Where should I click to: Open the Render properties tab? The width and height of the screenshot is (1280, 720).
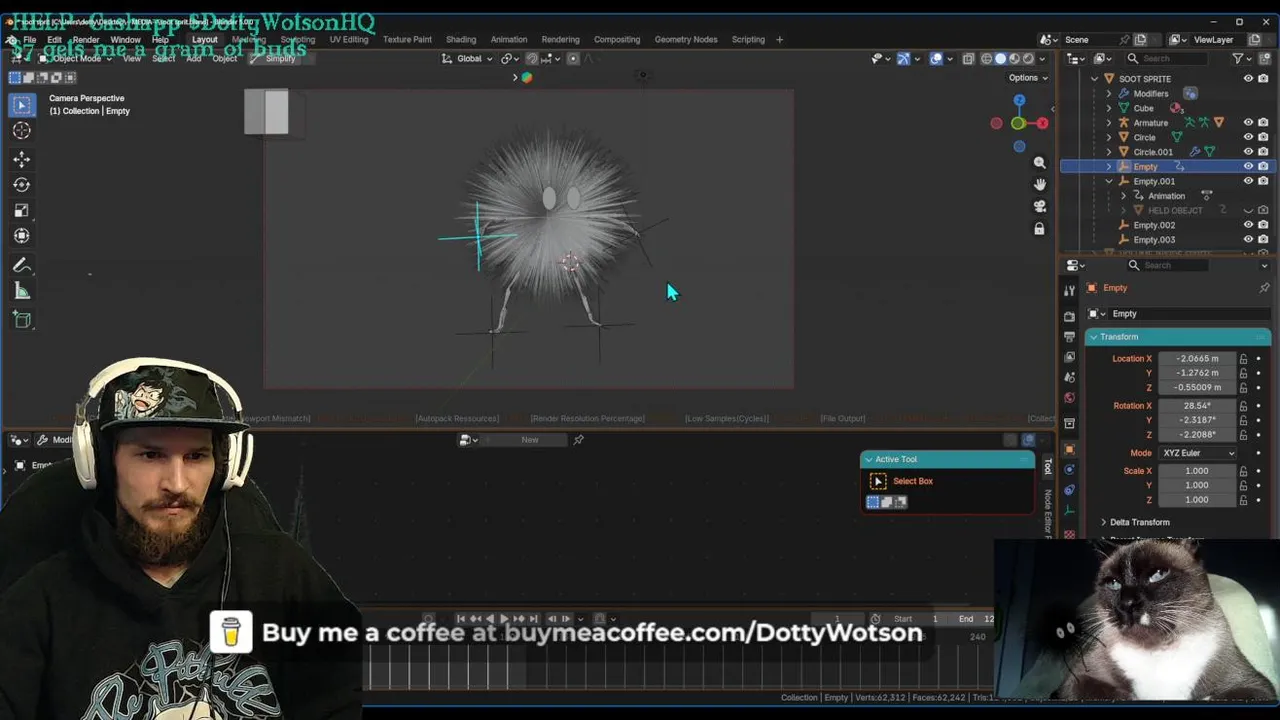[1069, 316]
